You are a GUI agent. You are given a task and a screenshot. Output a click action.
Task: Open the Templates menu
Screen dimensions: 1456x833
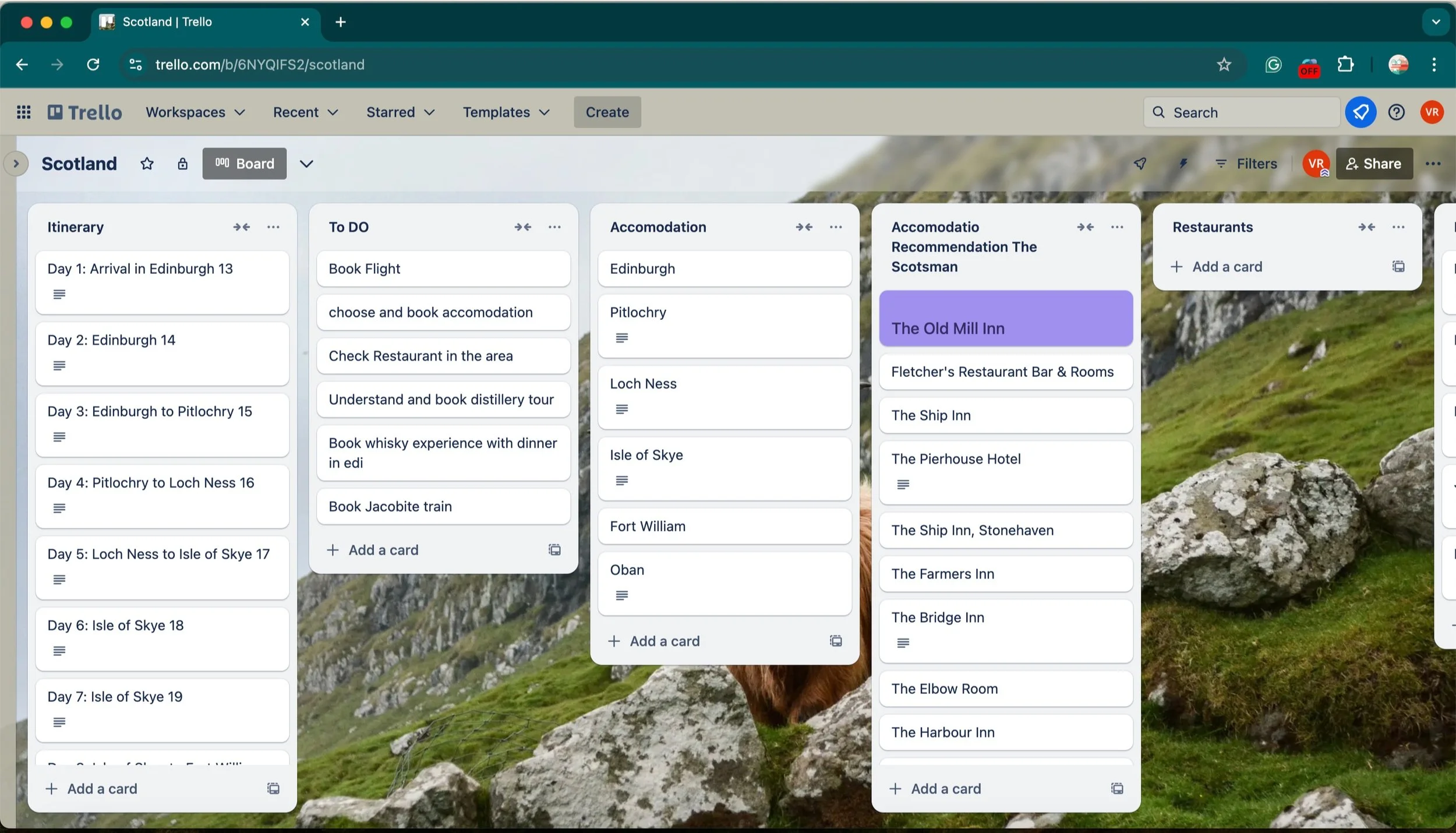pyautogui.click(x=504, y=112)
